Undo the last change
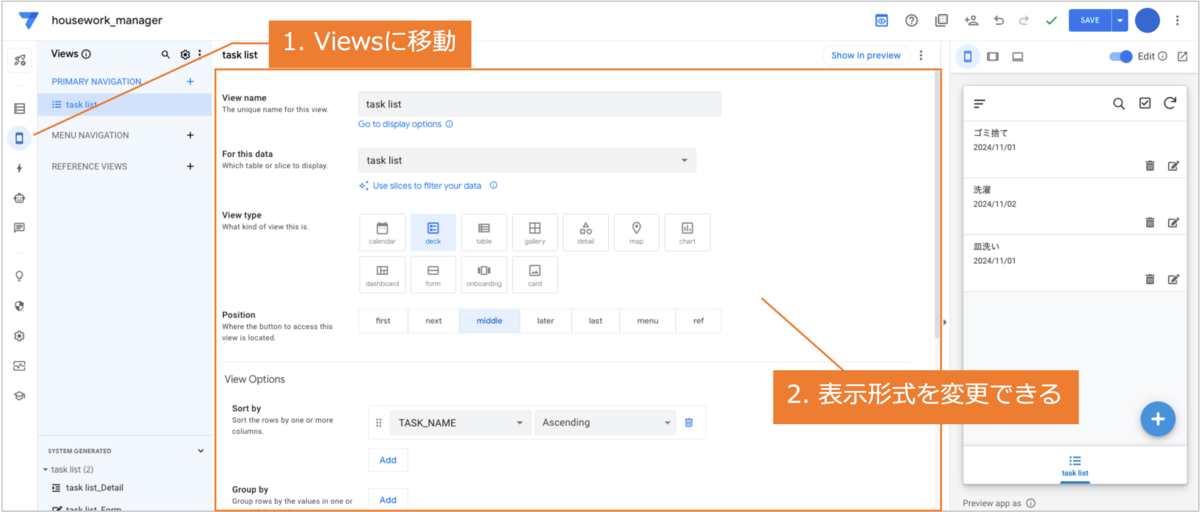The image size is (1200, 512). [x=998, y=20]
